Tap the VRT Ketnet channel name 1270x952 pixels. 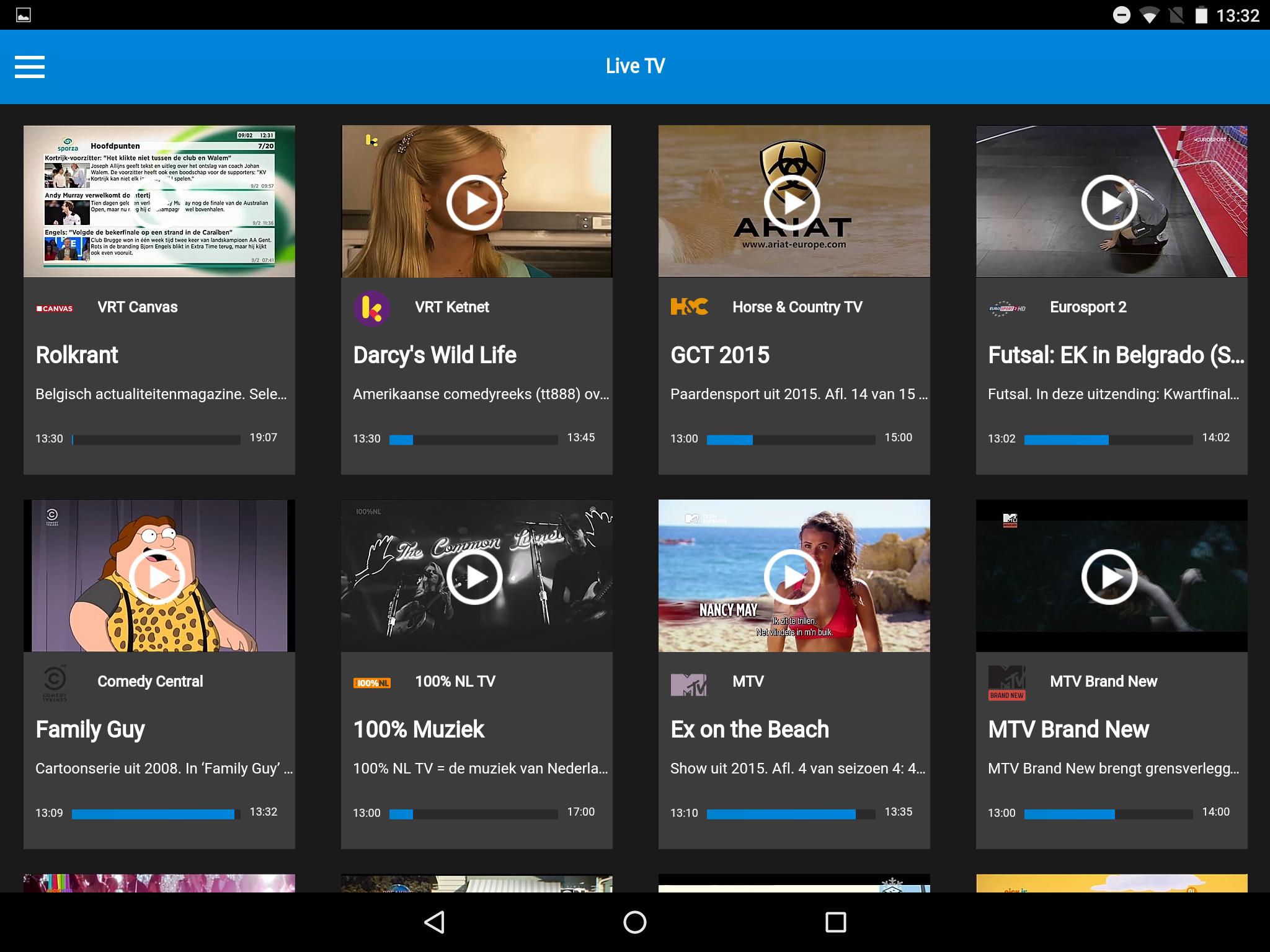[x=452, y=307]
